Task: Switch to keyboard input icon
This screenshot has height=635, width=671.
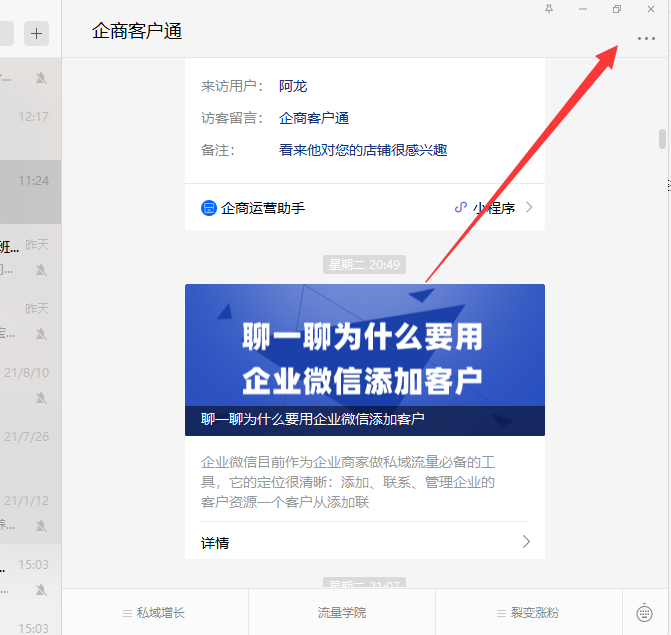Action: [x=644, y=613]
